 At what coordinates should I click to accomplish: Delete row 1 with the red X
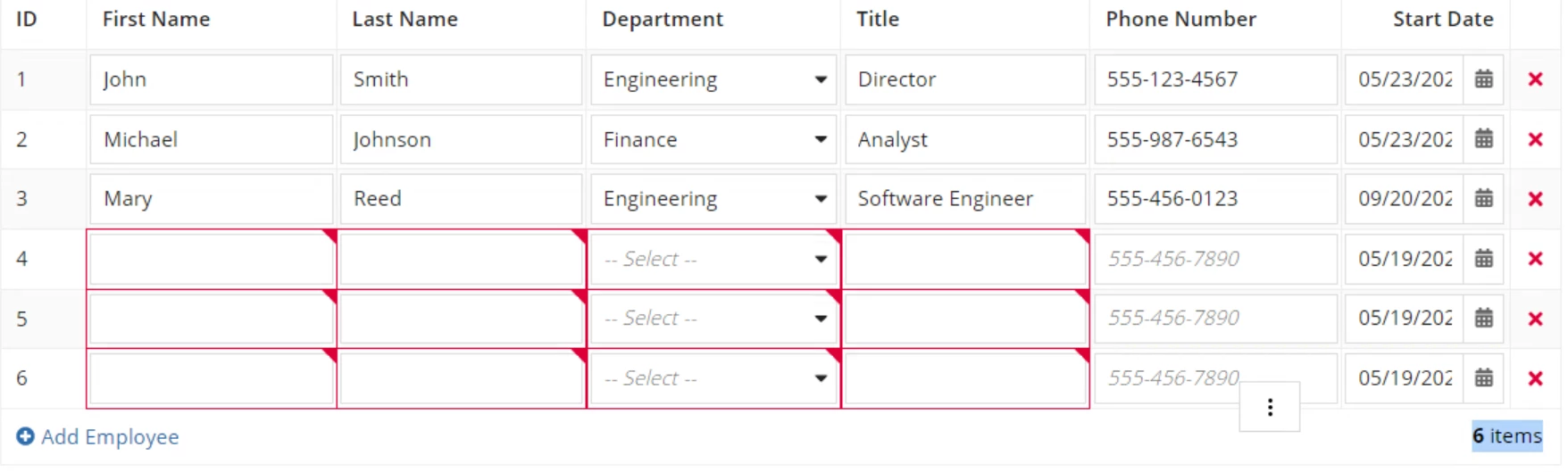[1535, 79]
